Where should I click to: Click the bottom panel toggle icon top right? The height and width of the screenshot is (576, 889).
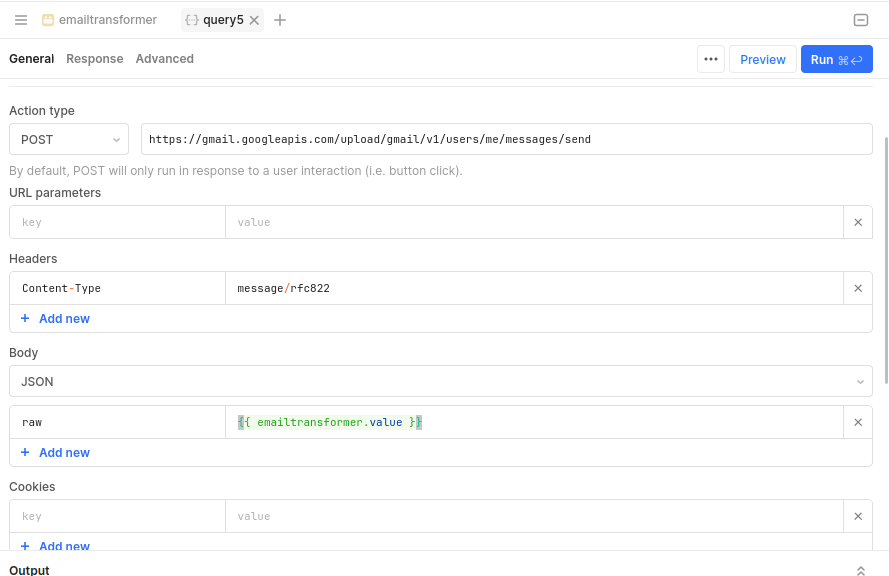861,19
